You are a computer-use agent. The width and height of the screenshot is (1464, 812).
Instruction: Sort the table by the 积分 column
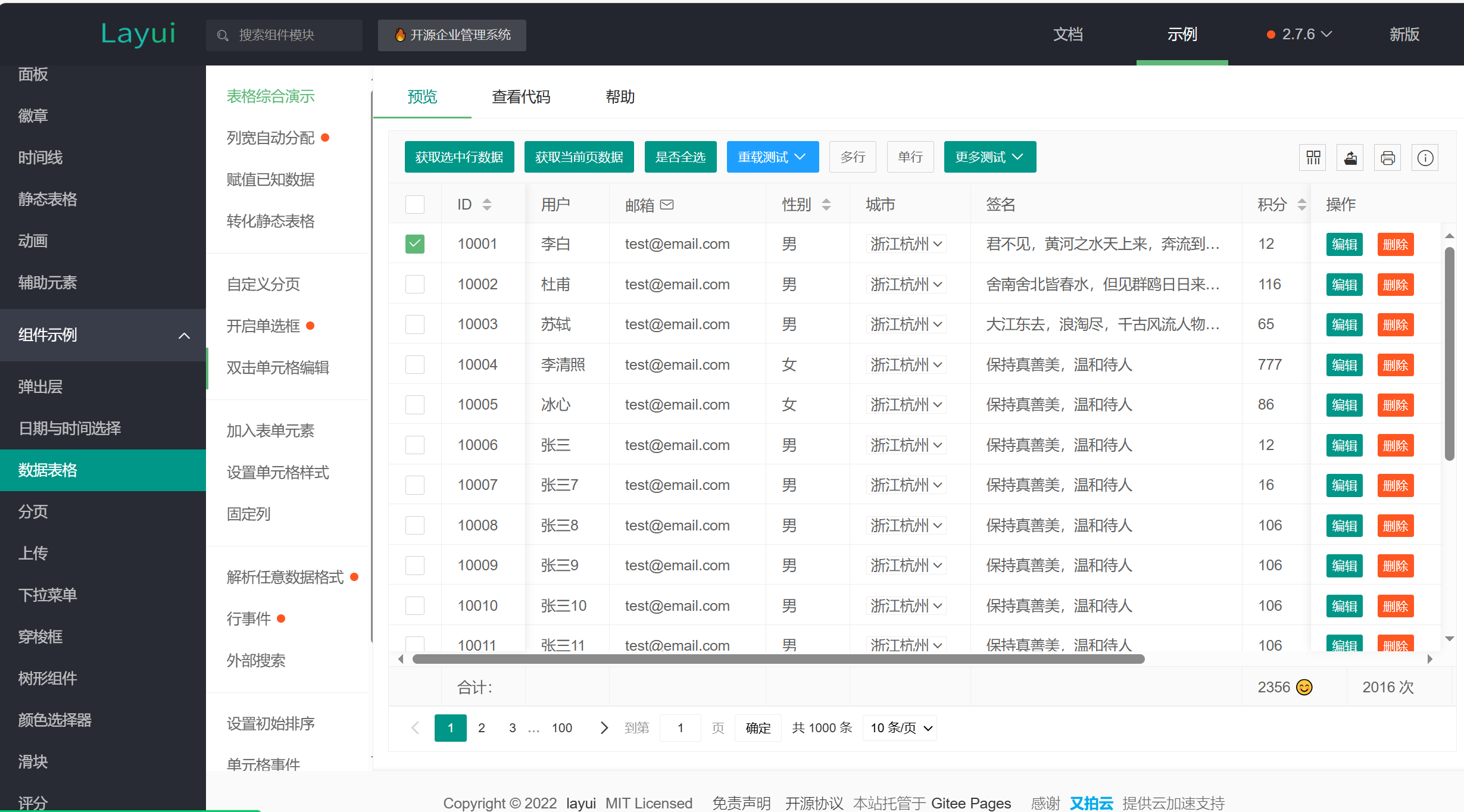[1303, 204]
